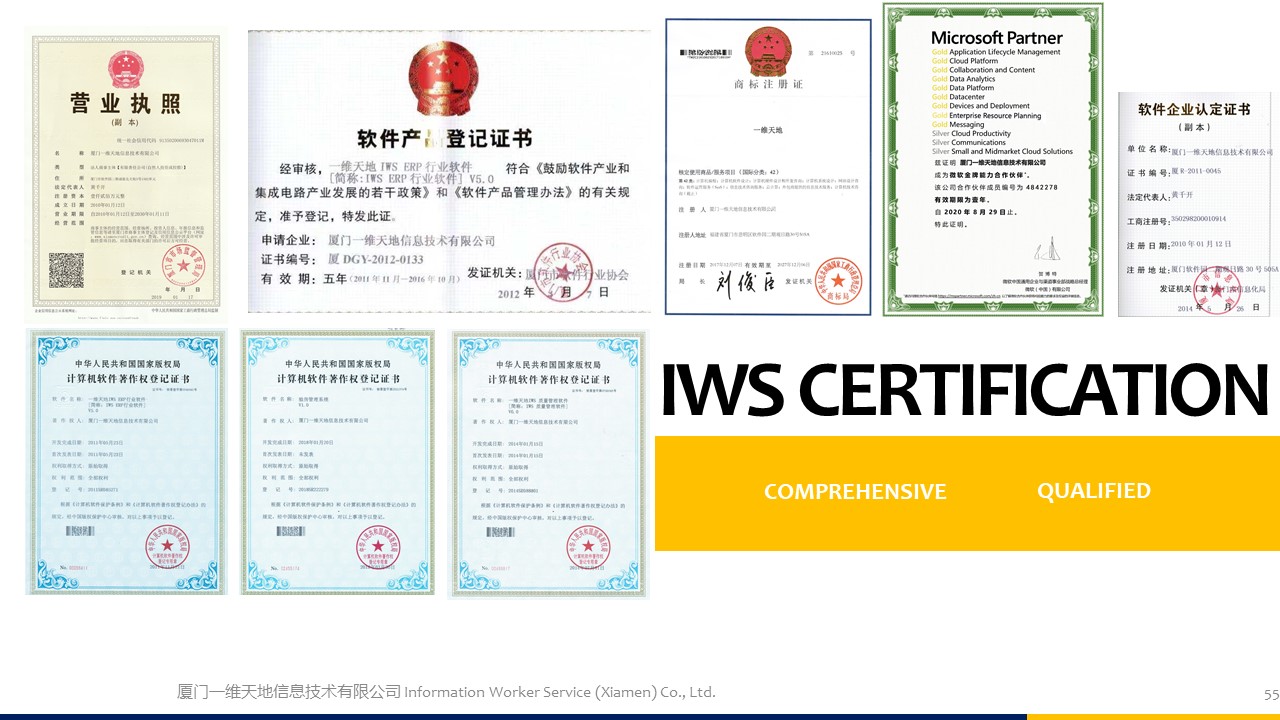The width and height of the screenshot is (1280, 720).
Task: Click the Gold Datacenter line
Action: coord(959,97)
